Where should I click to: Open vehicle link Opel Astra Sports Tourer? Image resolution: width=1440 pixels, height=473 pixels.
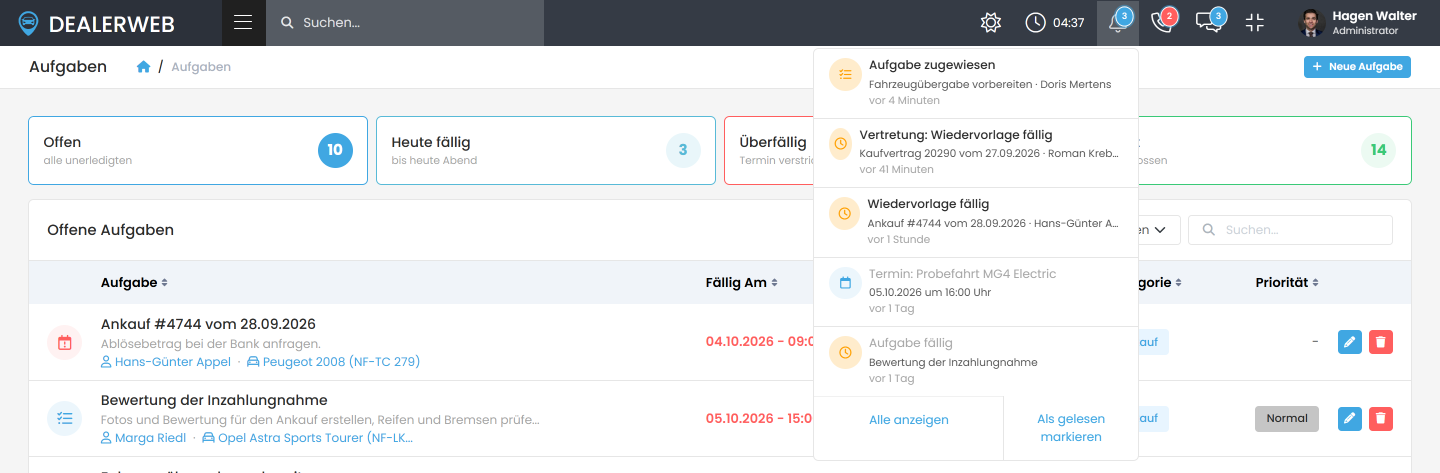click(307, 438)
